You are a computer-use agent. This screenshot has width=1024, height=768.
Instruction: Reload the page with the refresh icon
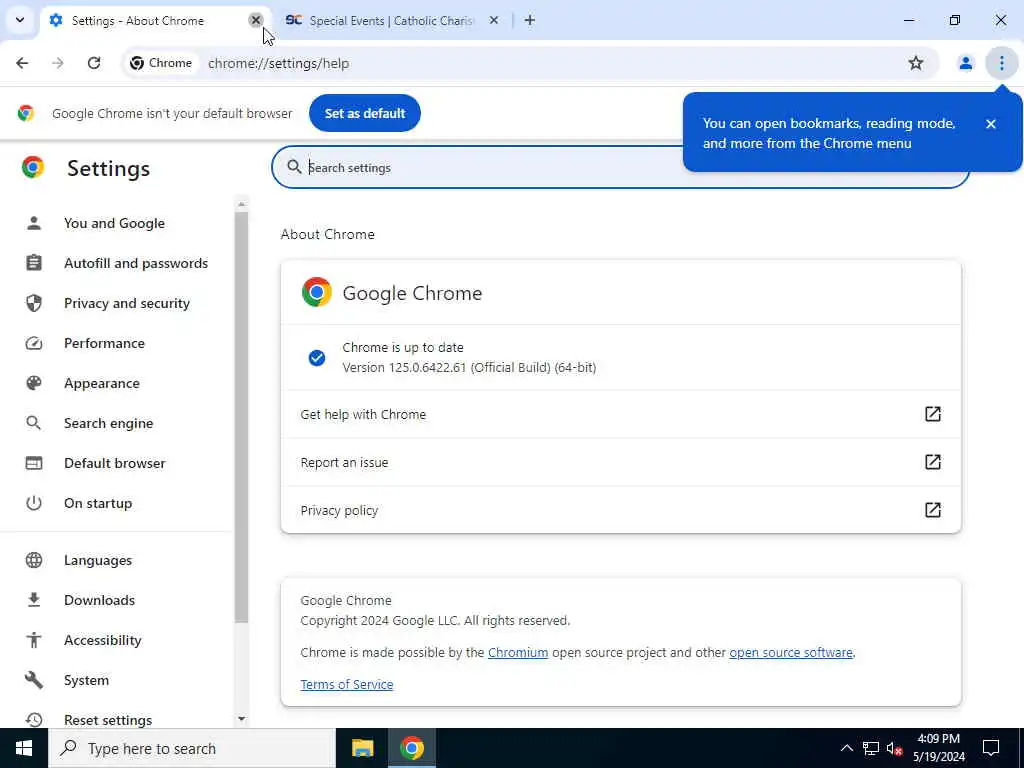(94, 63)
